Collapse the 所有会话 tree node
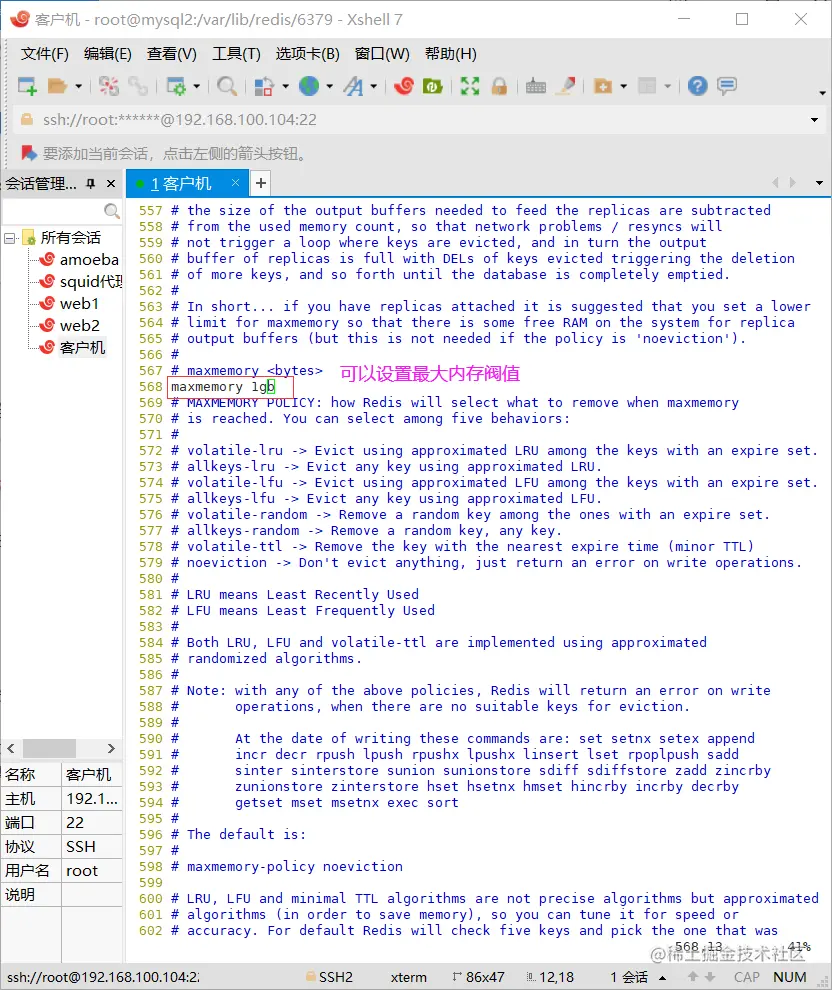Image resolution: width=832 pixels, height=990 pixels. pos(9,238)
